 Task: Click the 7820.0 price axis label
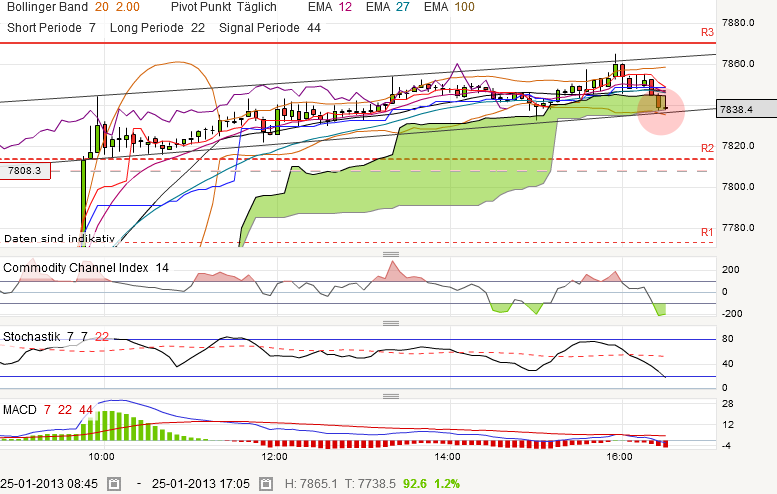click(x=738, y=146)
